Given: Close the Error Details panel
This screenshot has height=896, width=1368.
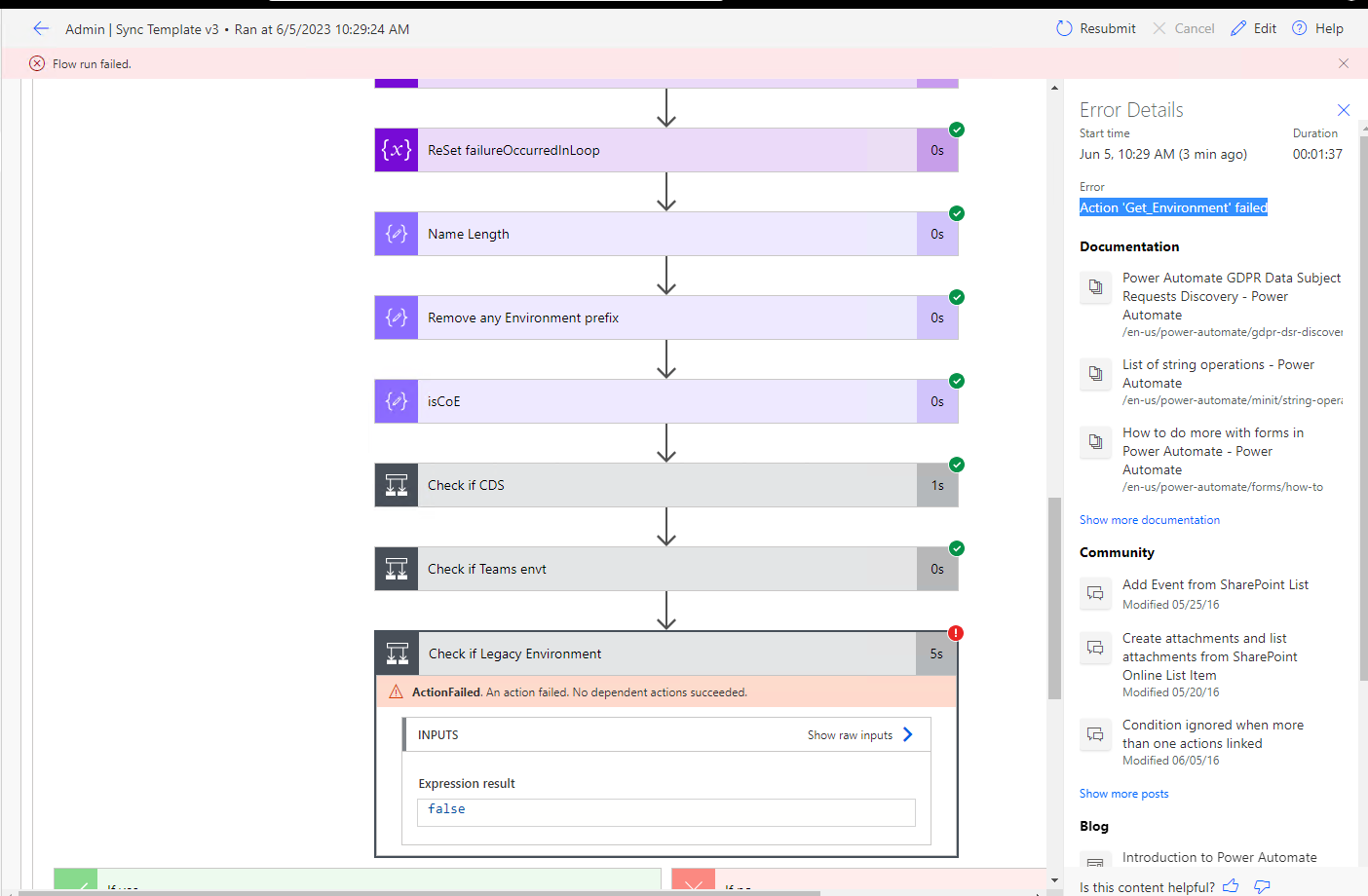Looking at the screenshot, I should pos(1344,110).
